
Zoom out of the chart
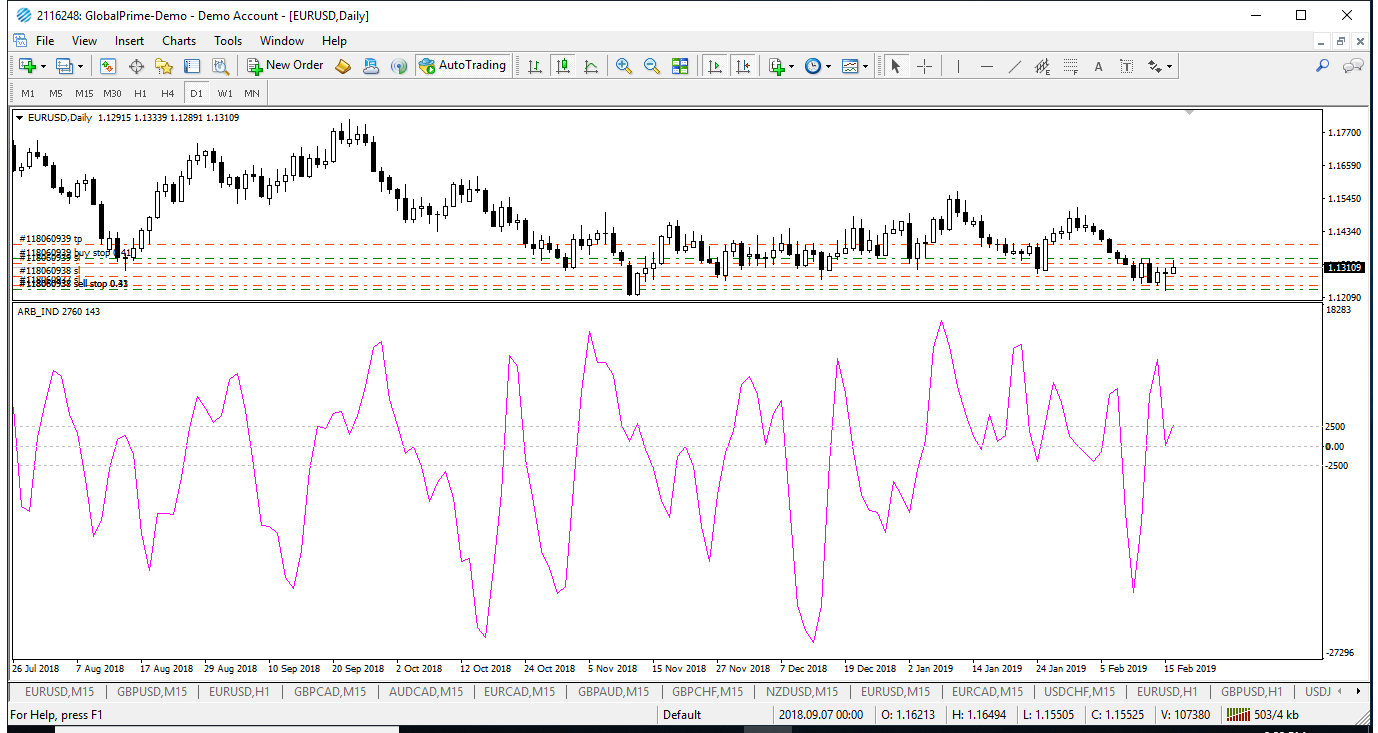coord(652,66)
